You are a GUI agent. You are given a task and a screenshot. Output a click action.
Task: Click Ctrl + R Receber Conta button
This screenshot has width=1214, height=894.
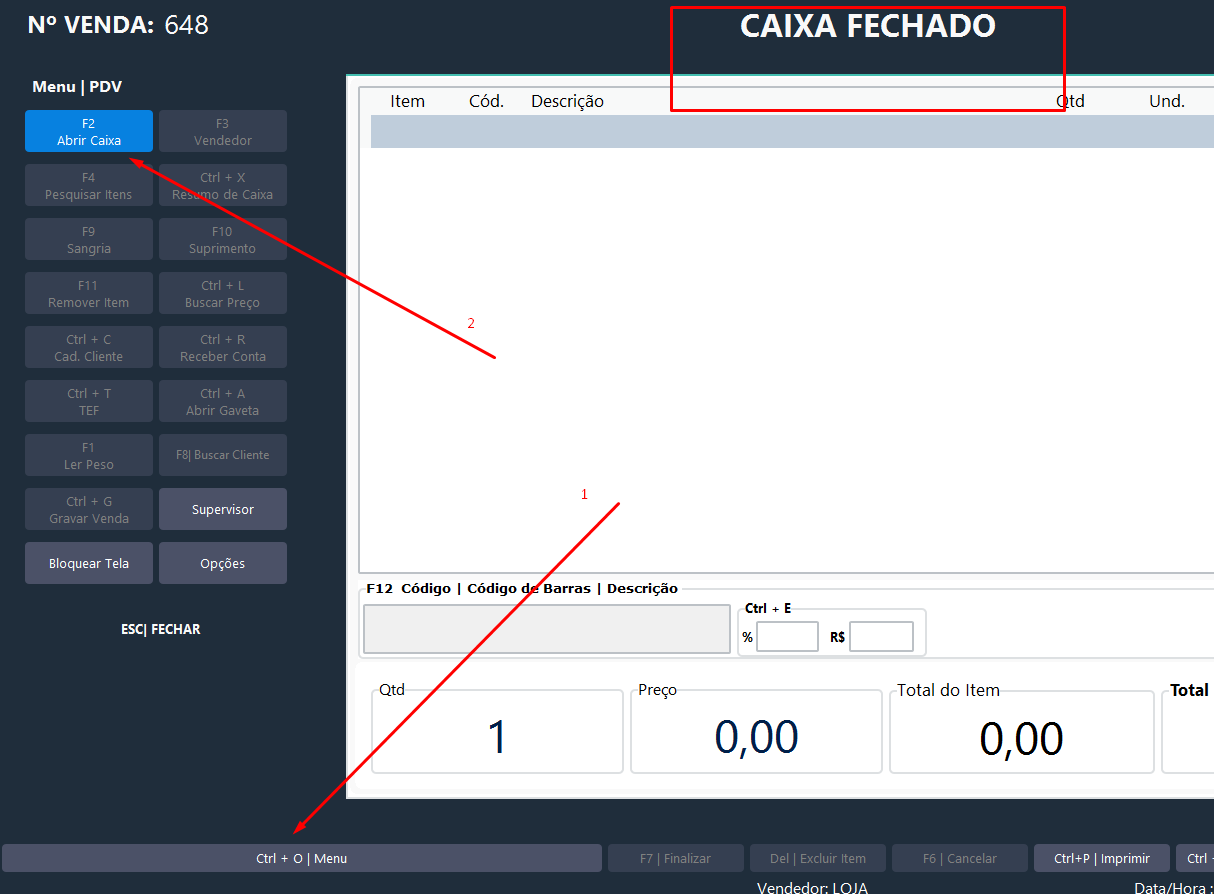pos(223,347)
